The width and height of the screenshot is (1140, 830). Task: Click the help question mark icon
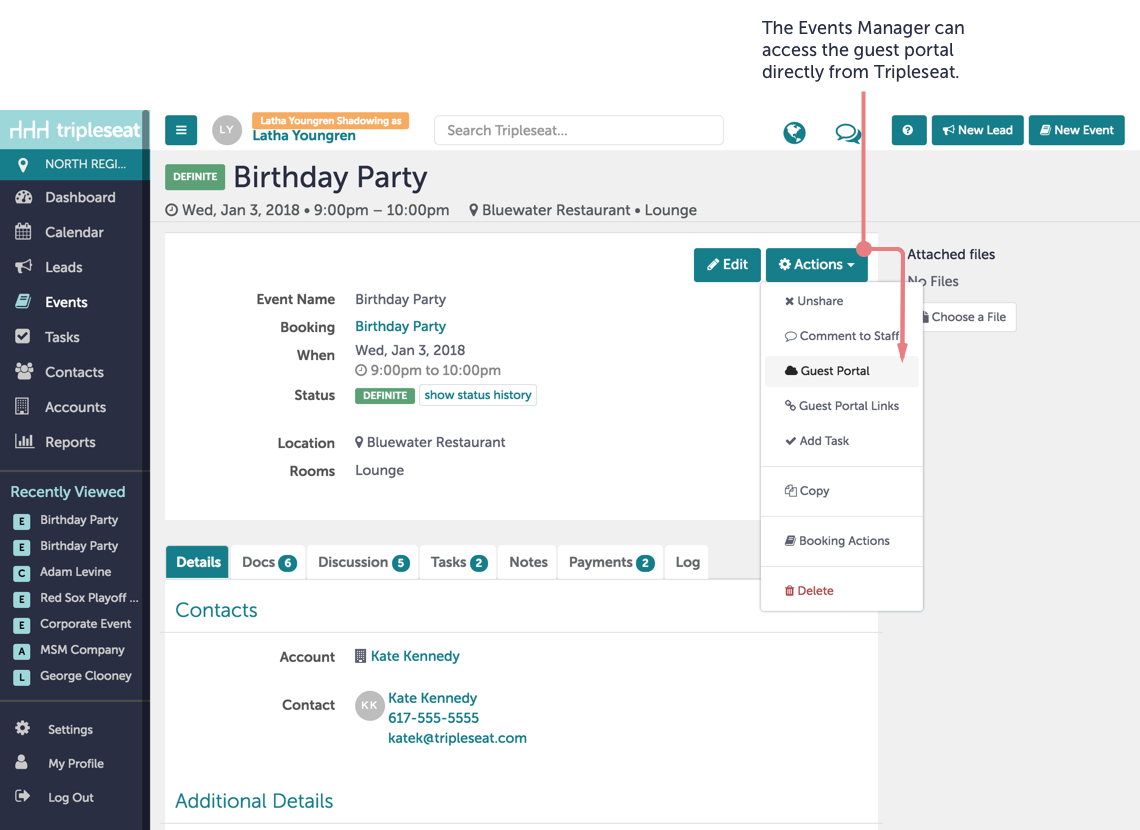tap(908, 130)
